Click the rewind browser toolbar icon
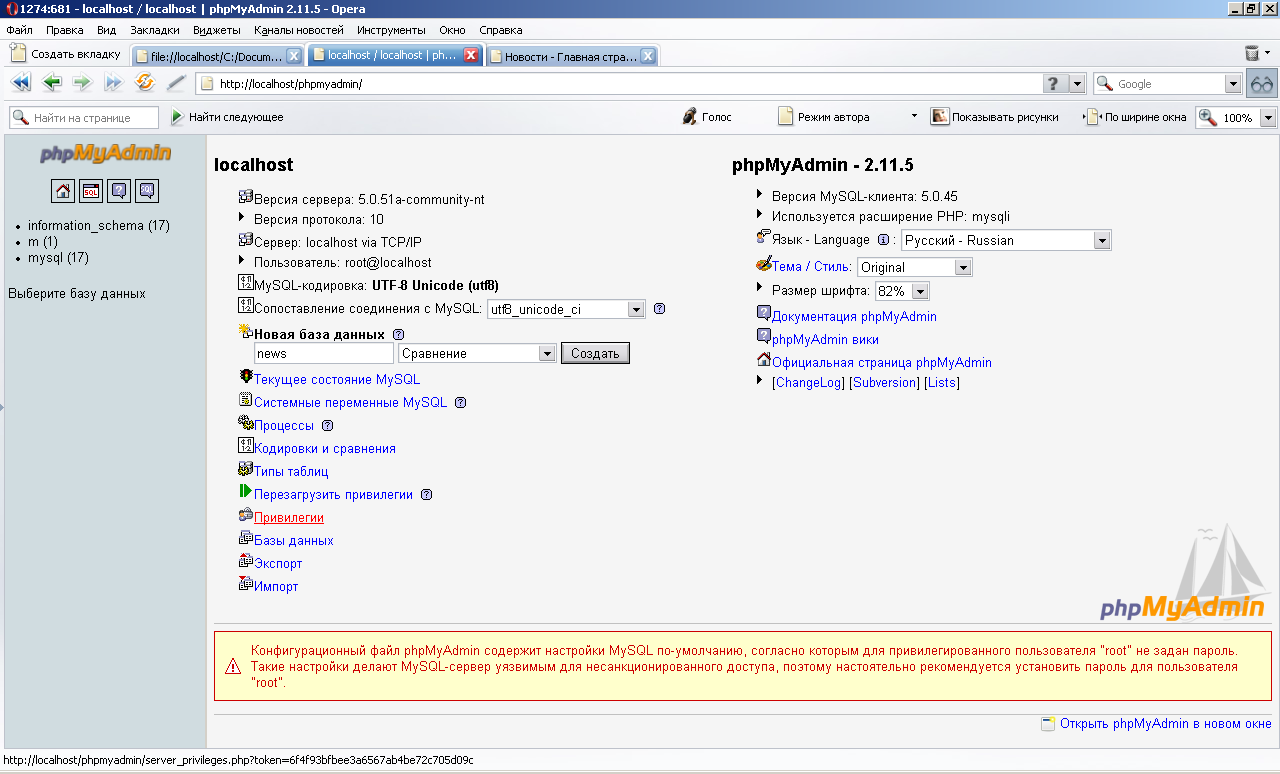Screen dimensions: 1280x774 (21, 83)
